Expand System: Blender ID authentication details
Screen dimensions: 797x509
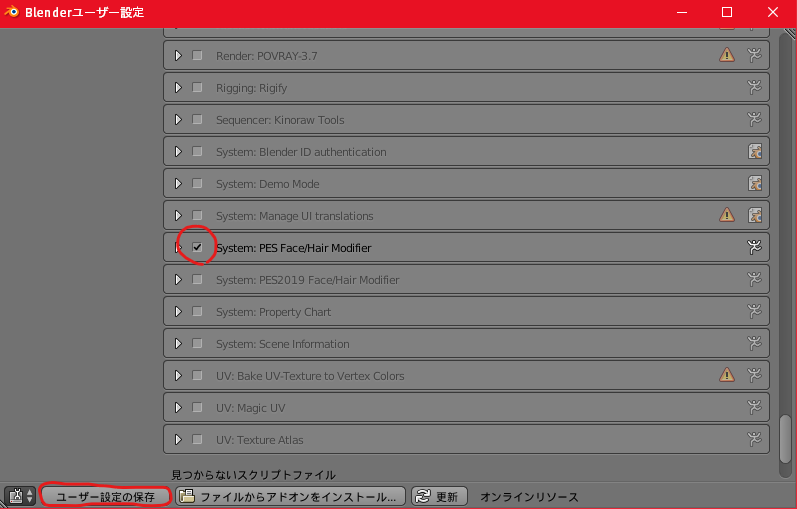pos(178,152)
